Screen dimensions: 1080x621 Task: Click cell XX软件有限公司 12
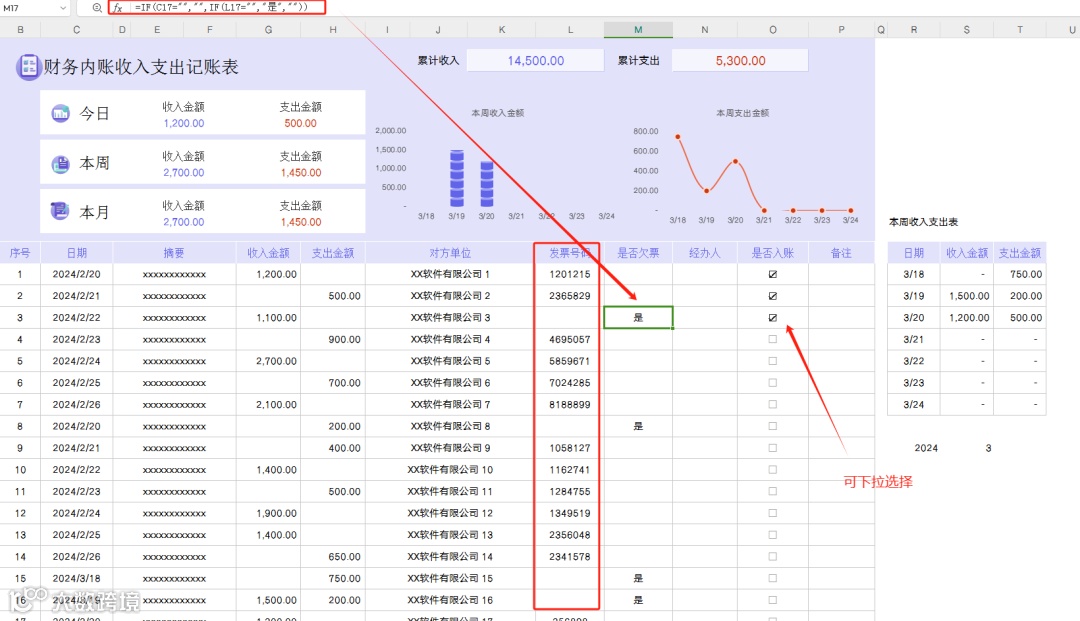tap(450, 513)
